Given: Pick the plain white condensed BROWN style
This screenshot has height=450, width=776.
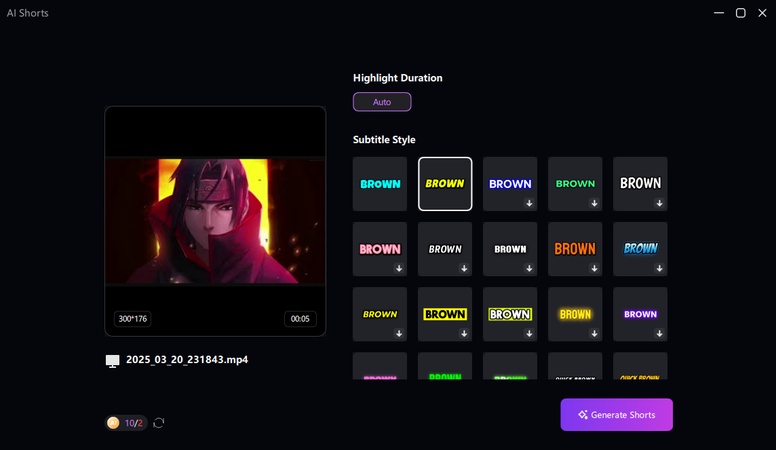Looking at the screenshot, I should pyautogui.click(x=640, y=184).
